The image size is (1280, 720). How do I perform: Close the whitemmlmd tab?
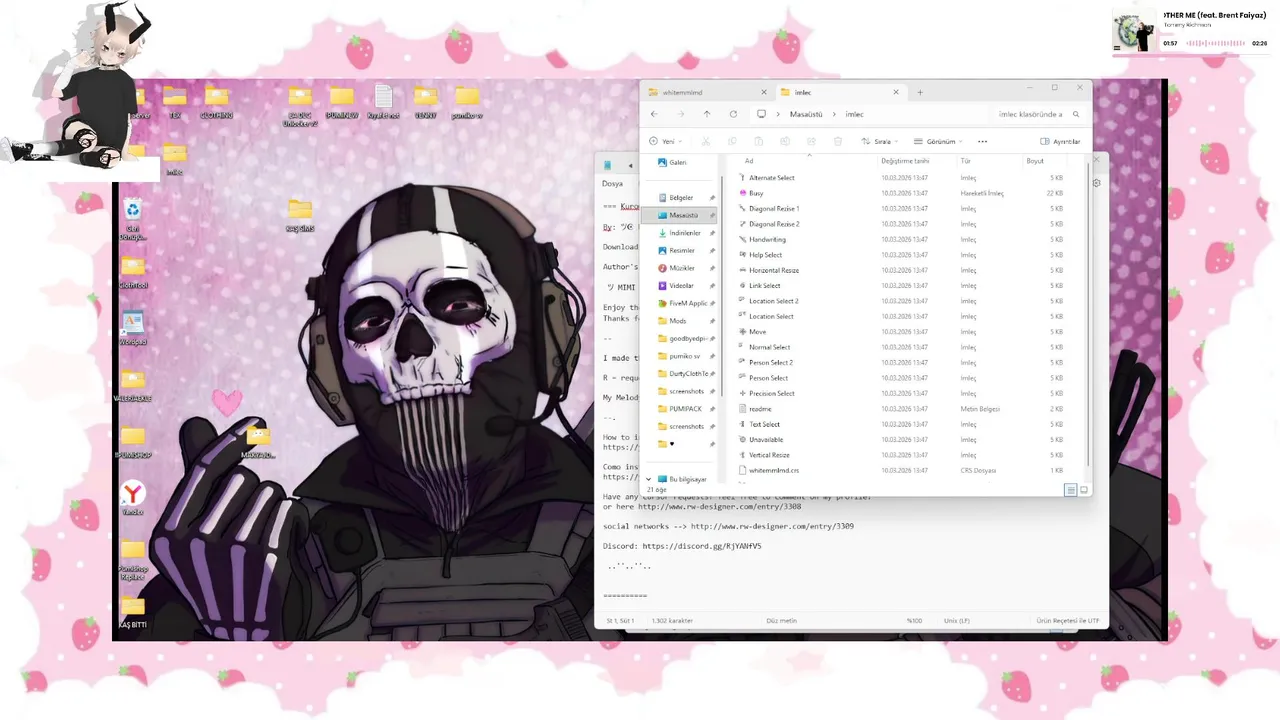click(763, 92)
